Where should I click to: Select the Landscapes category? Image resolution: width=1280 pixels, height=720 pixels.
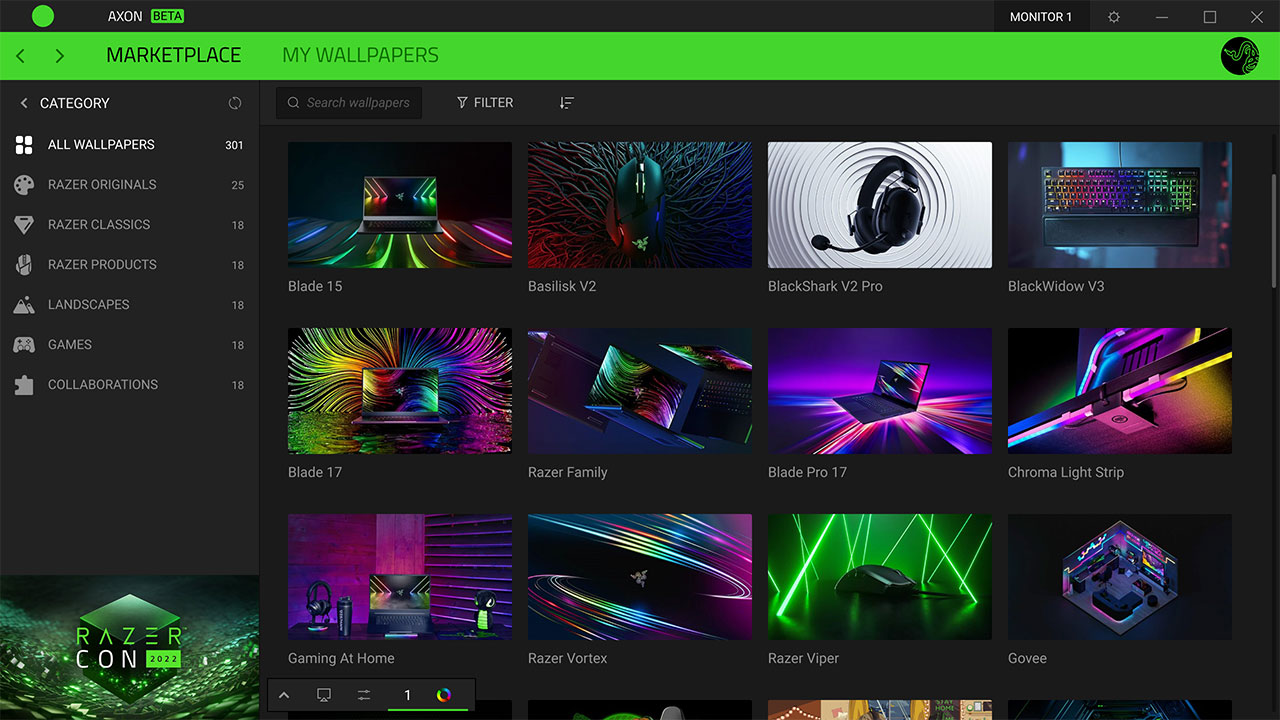click(89, 305)
